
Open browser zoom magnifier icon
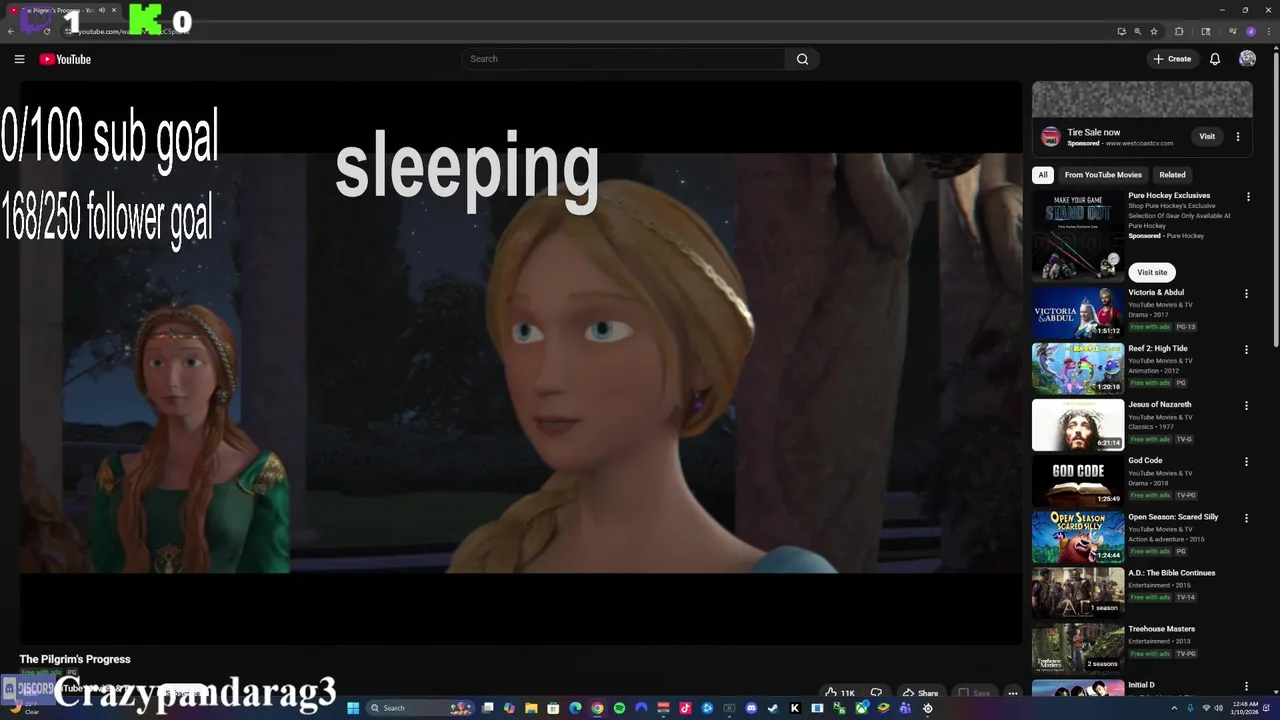point(1138,31)
